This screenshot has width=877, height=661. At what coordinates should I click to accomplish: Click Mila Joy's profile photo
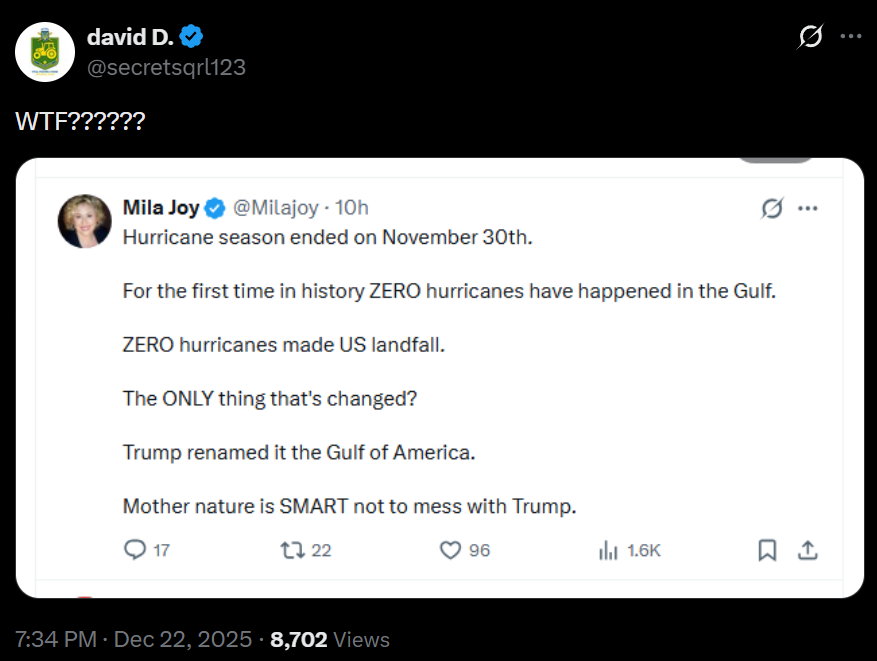85,220
